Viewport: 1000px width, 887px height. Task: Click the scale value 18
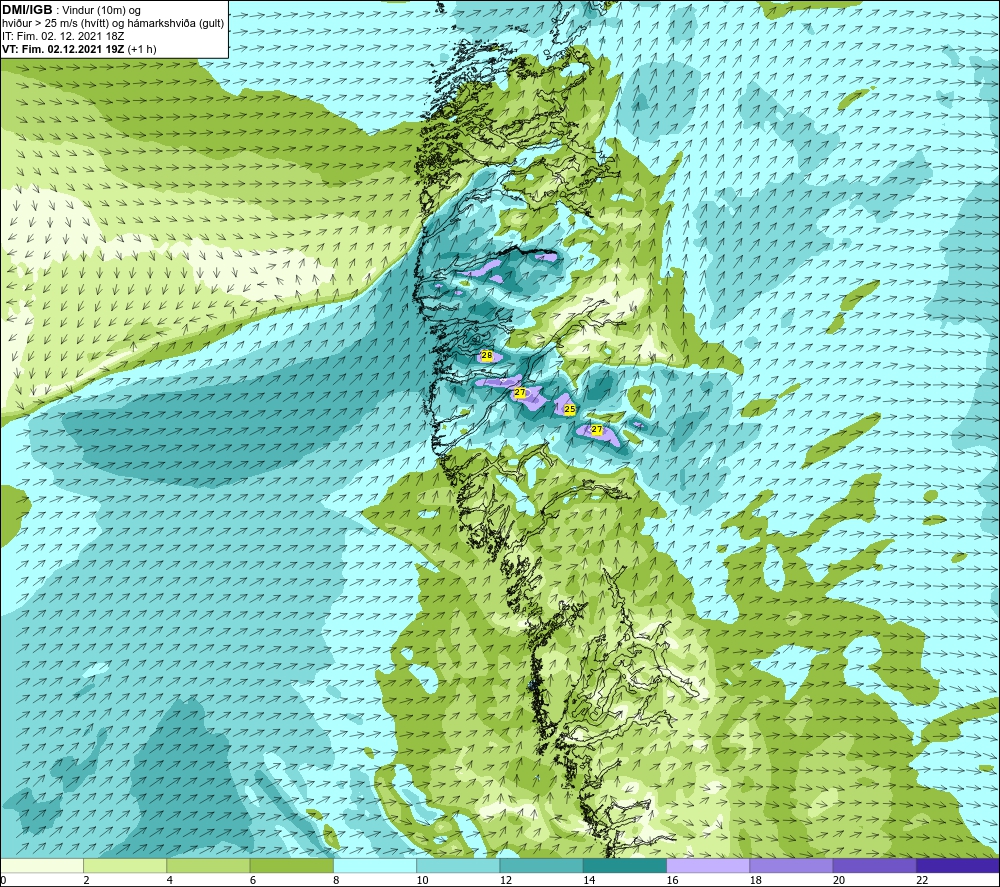coord(756,880)
